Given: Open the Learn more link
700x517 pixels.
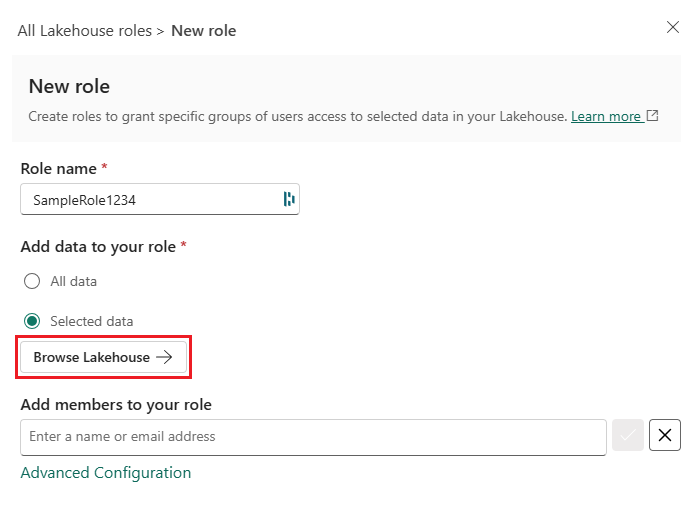Looking at the screenshot, I should tap(606, 117).
